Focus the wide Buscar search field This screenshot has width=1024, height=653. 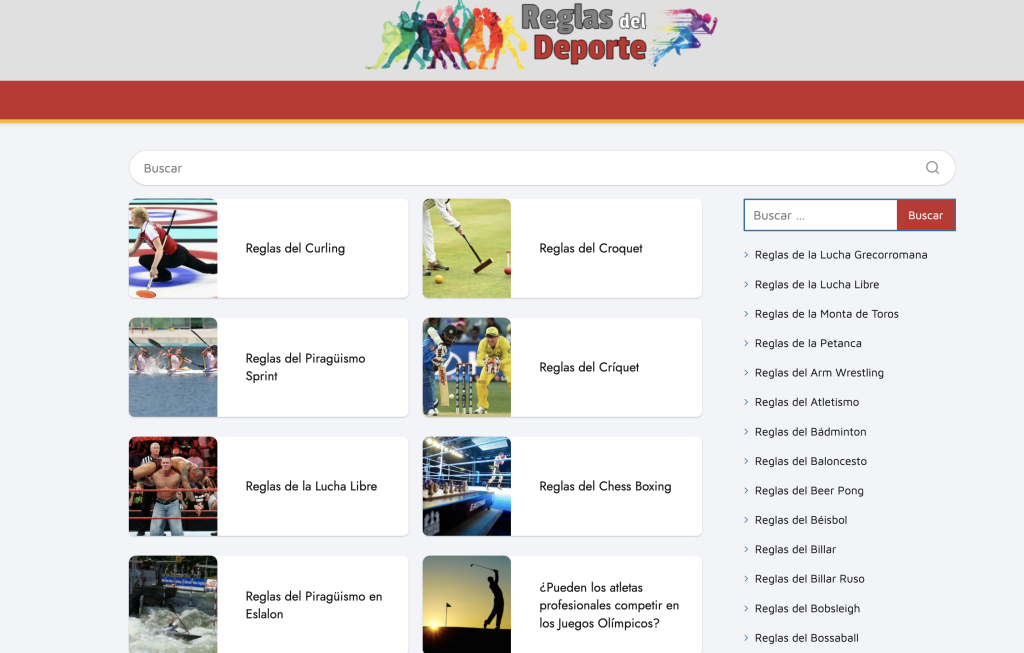520,168
